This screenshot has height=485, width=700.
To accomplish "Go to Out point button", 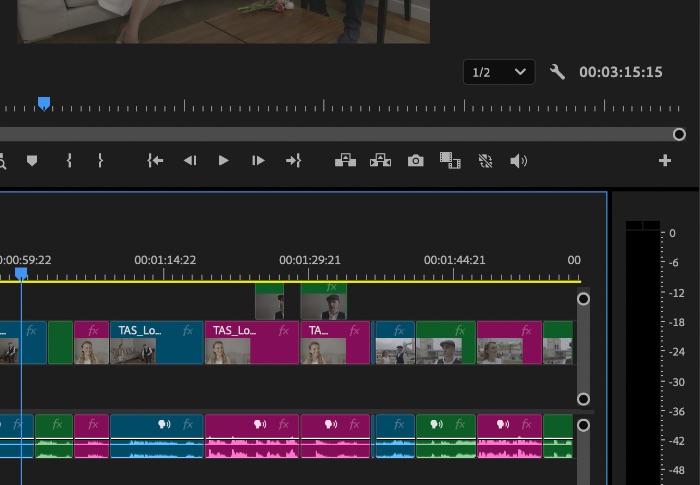I will point(293,160).
